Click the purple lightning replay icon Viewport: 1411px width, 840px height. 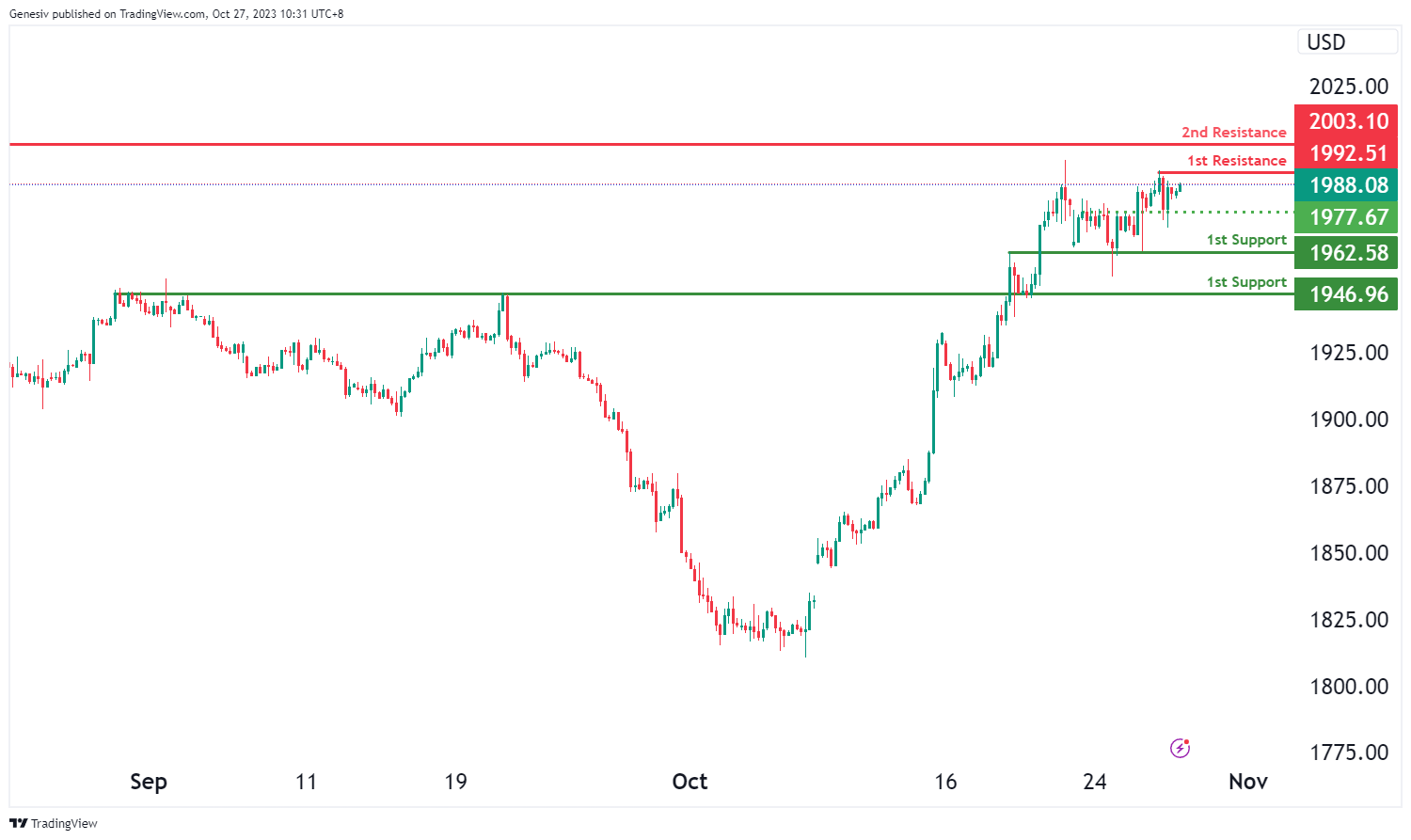pos(1180,749)
